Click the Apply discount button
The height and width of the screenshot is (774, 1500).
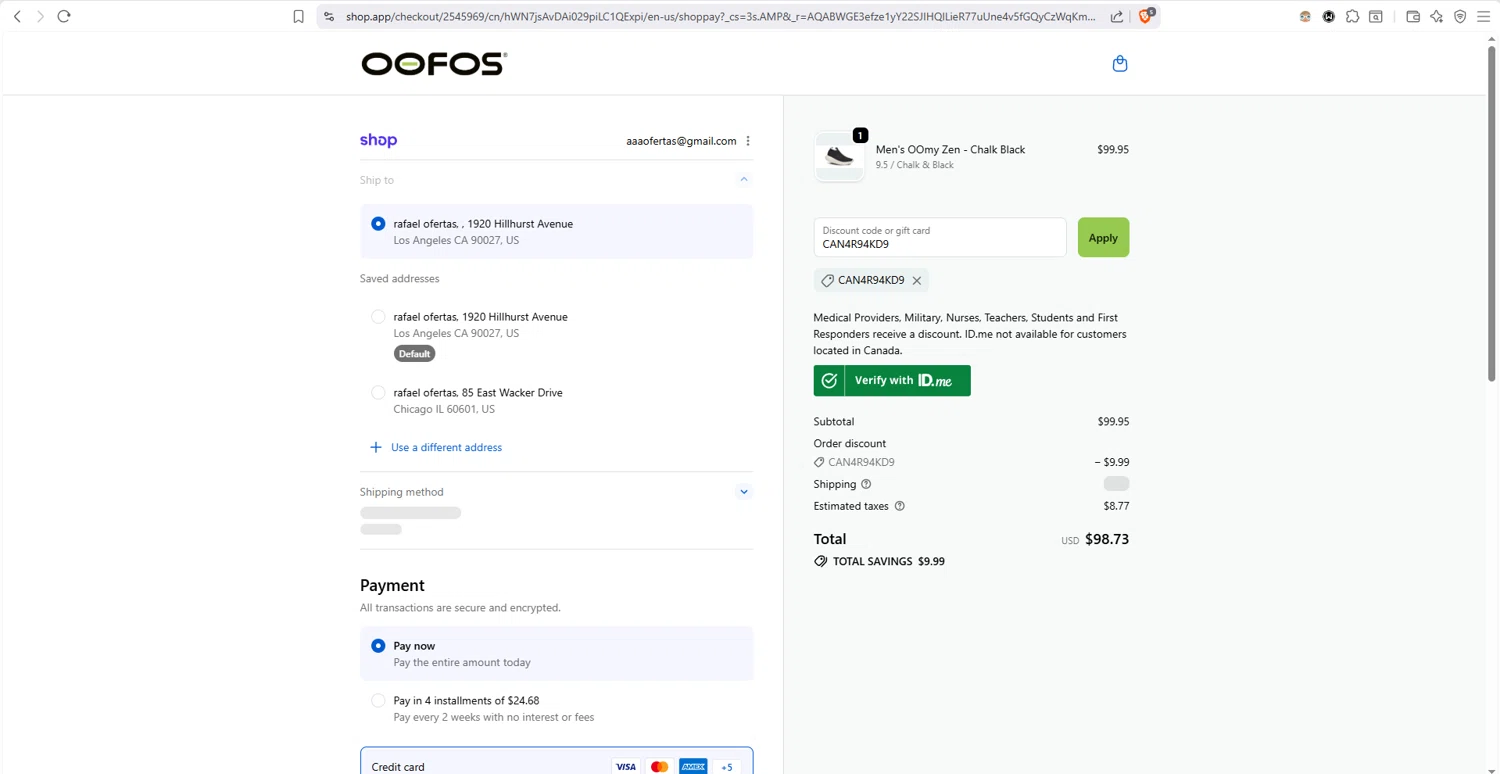pyautogui.click(x=1103, y=238)
